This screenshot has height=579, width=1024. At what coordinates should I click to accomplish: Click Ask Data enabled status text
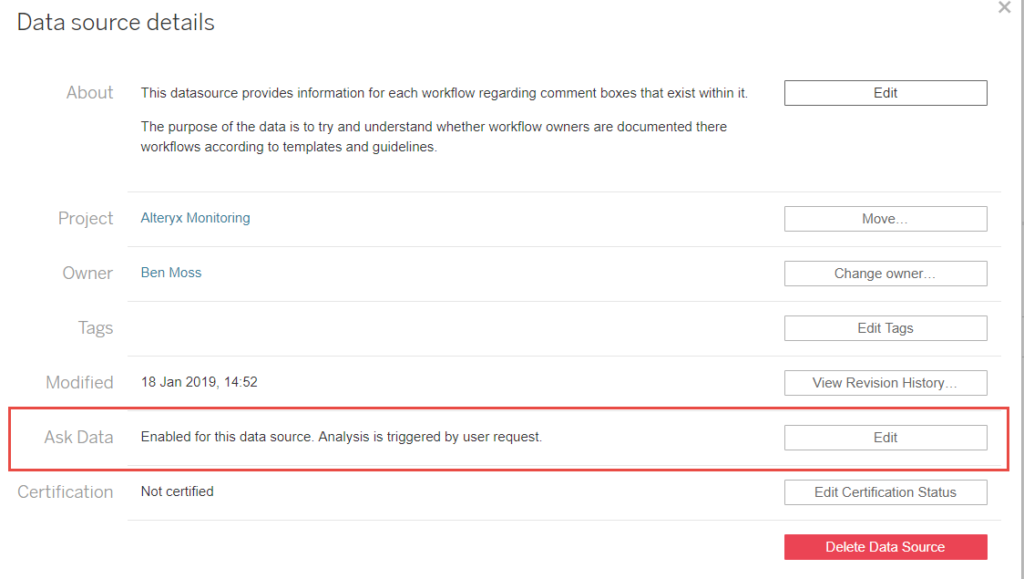point(341,437)
